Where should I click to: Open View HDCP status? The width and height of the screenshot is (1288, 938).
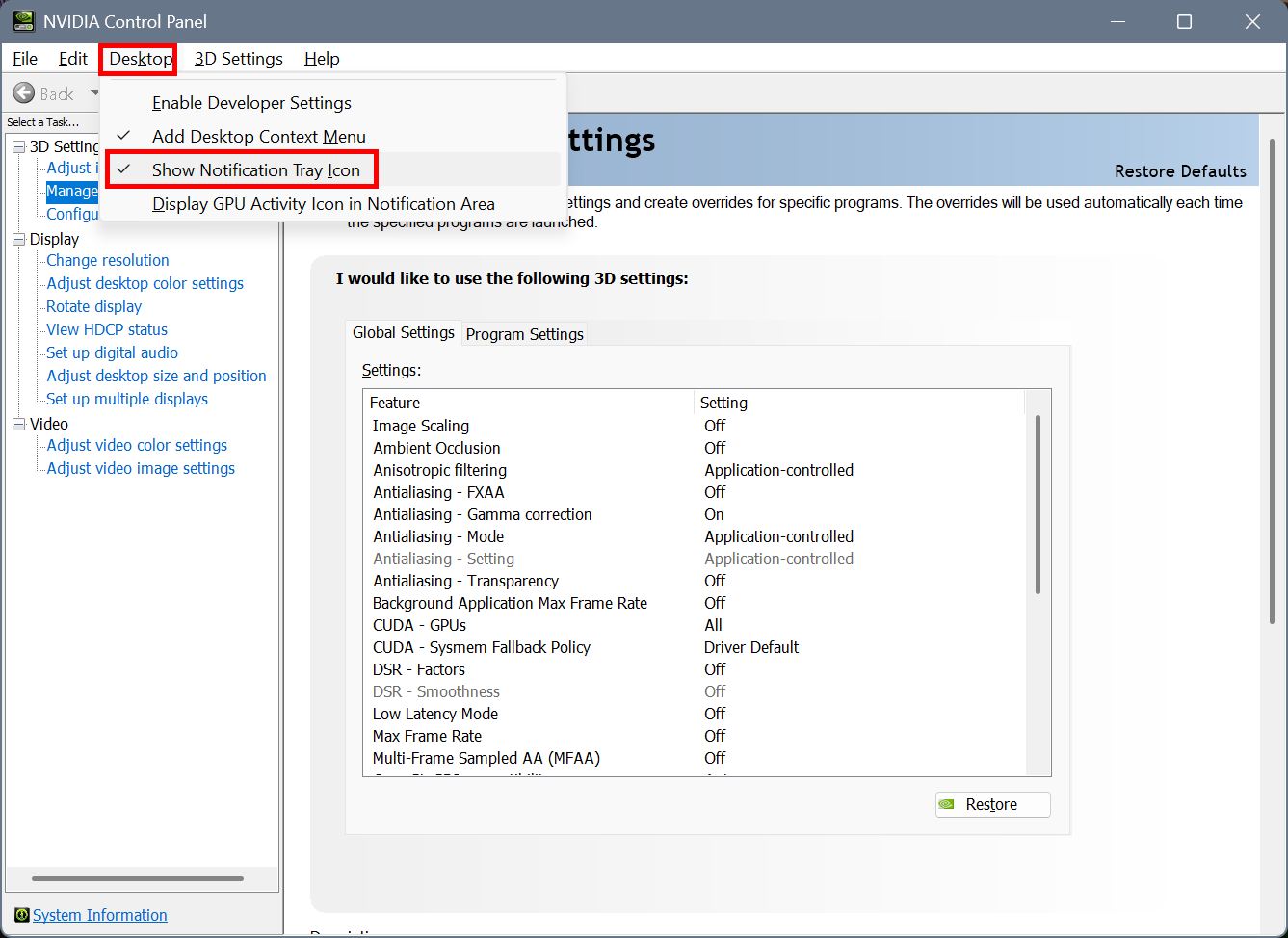107,329
